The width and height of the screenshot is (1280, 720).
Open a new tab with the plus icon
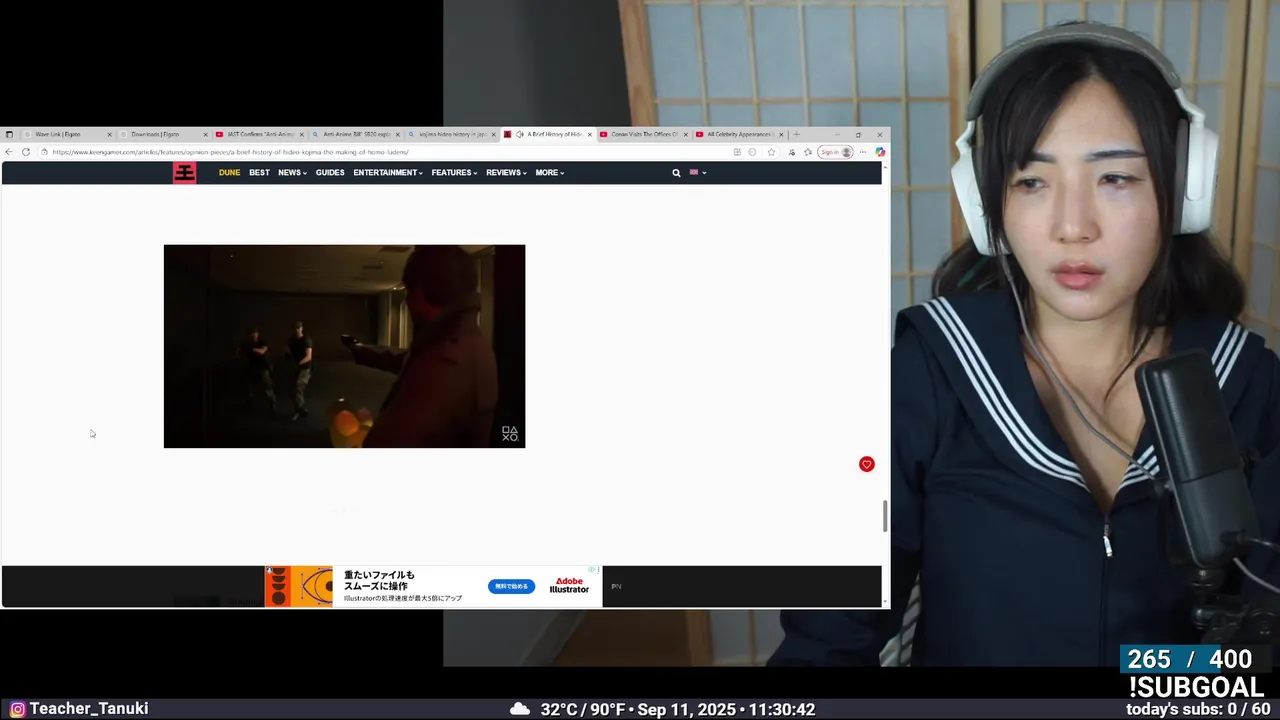coord(796,134)
